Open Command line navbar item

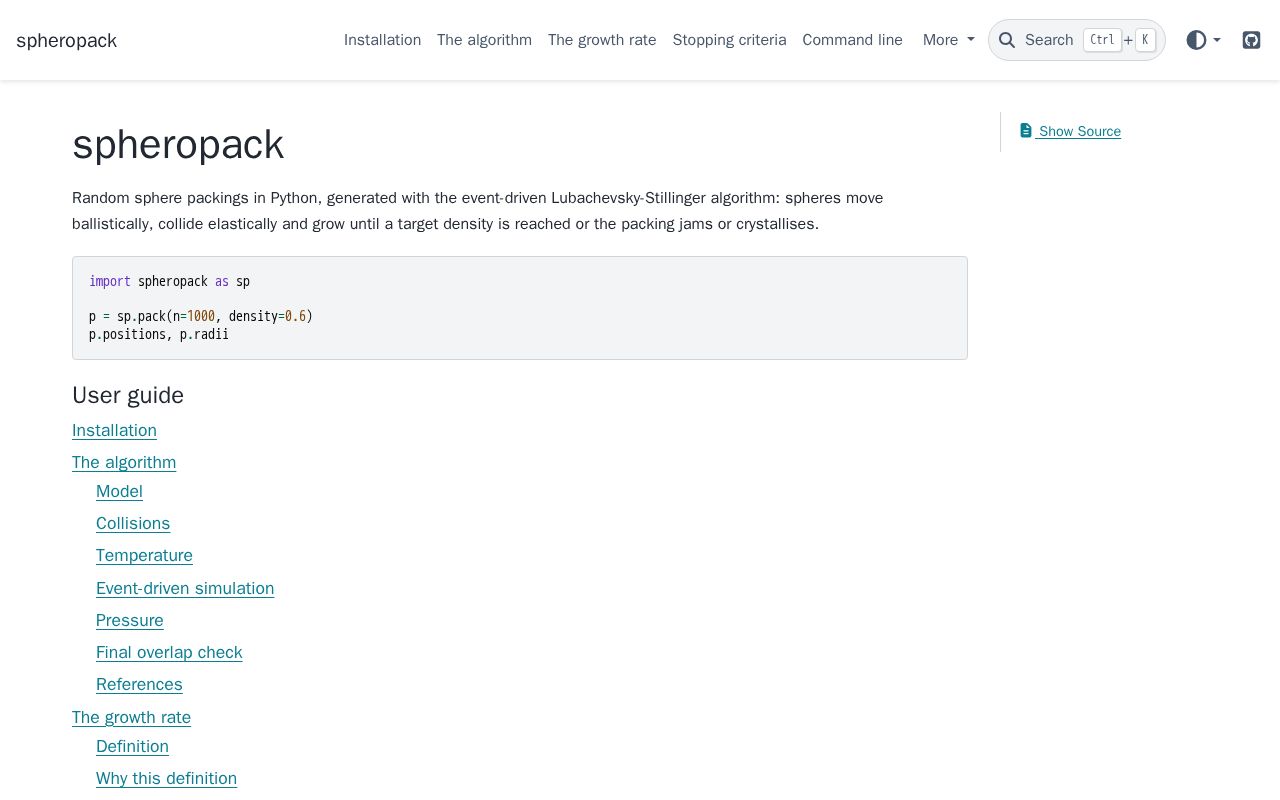tap(852, 40)
